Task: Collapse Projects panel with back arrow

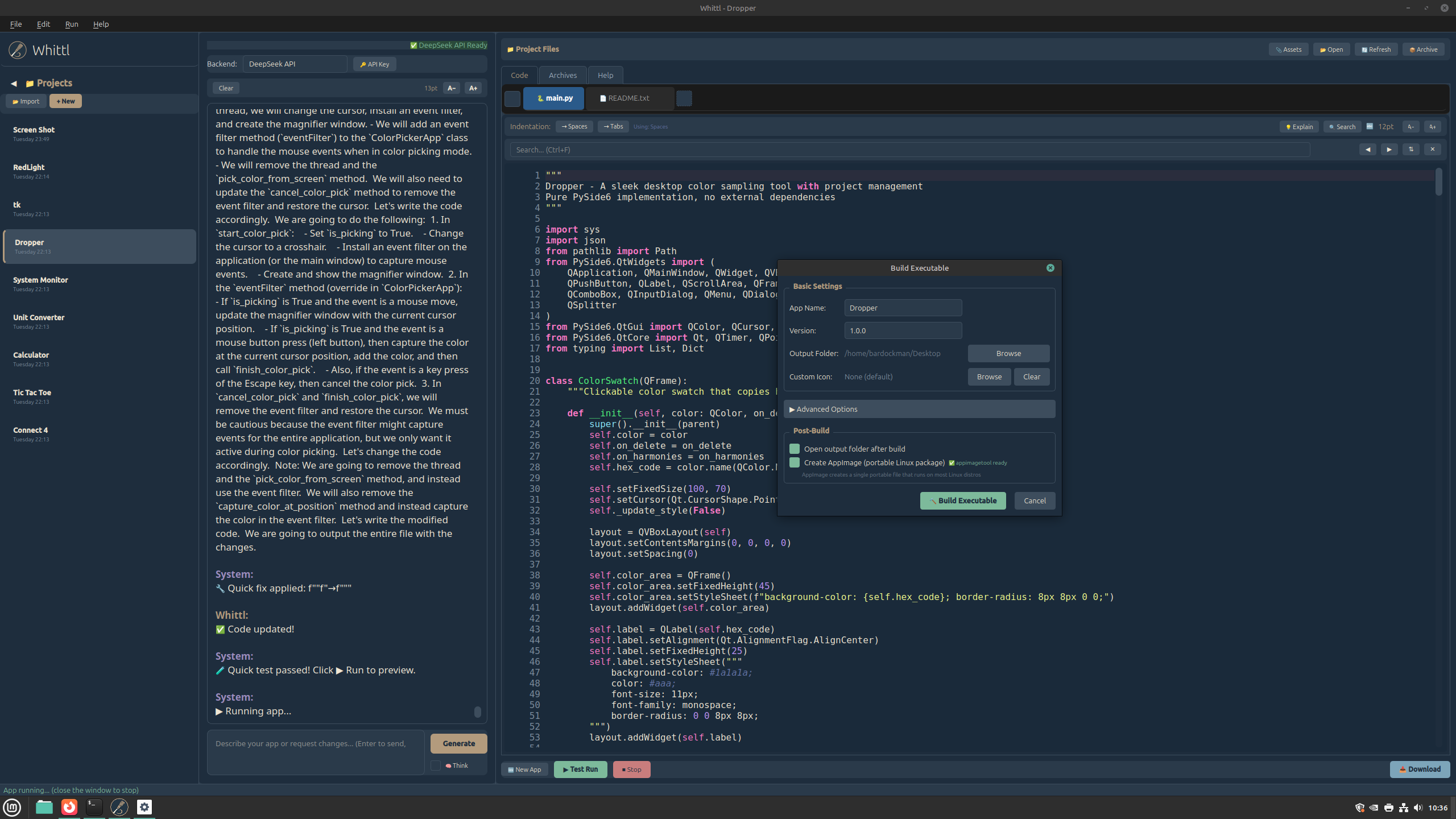Action: [x=14, y=84]
